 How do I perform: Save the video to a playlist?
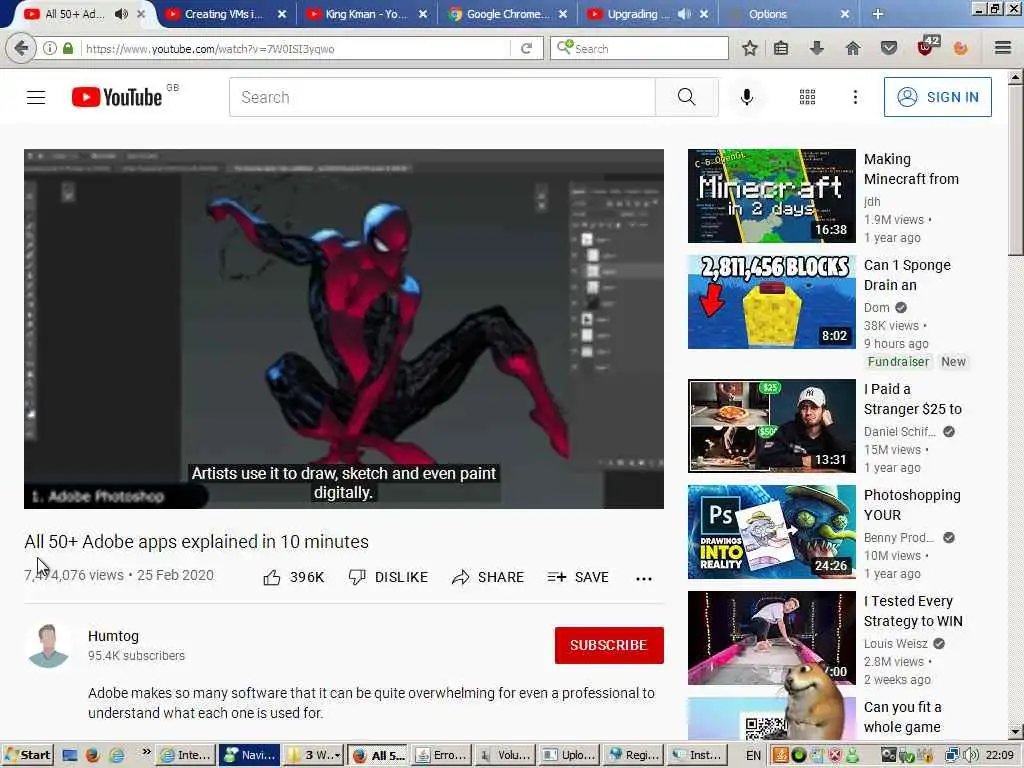click(578, 577)
